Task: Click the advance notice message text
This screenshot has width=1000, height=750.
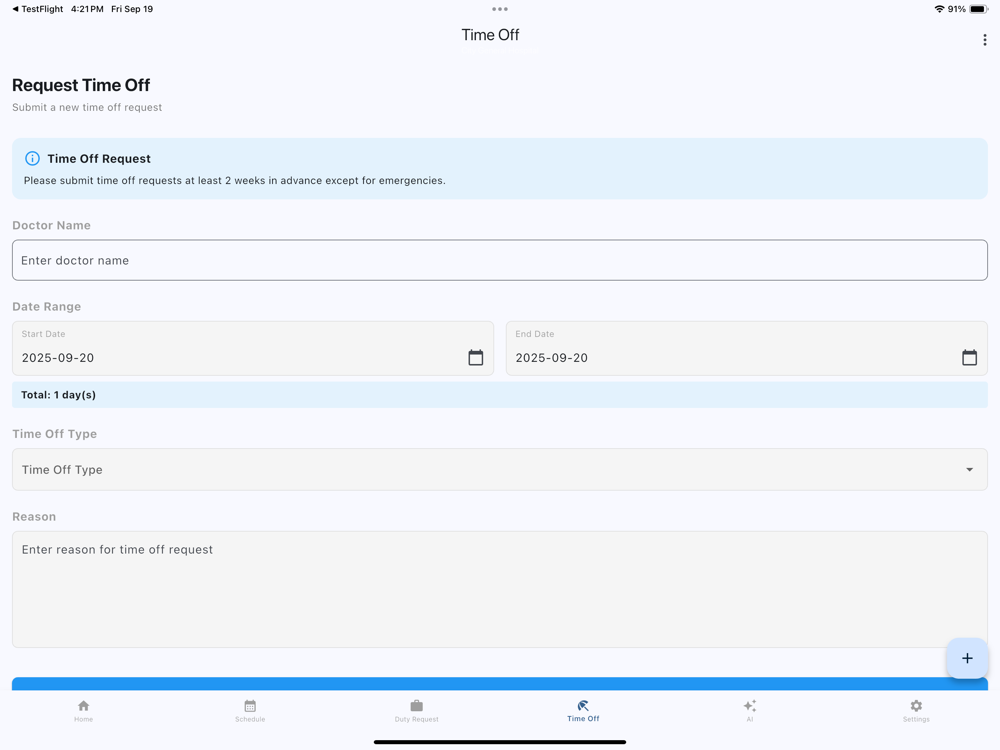Action: [235, 180]
